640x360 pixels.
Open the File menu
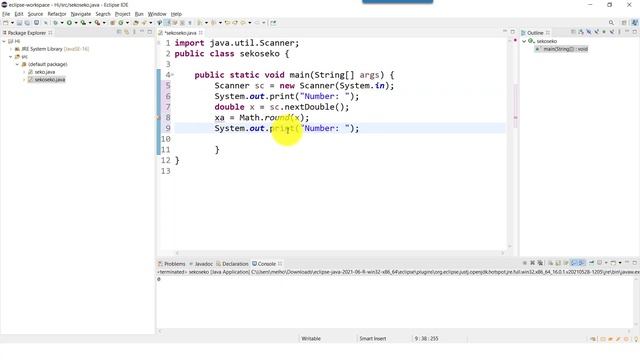pyautogui.click(x=6, y=14)
